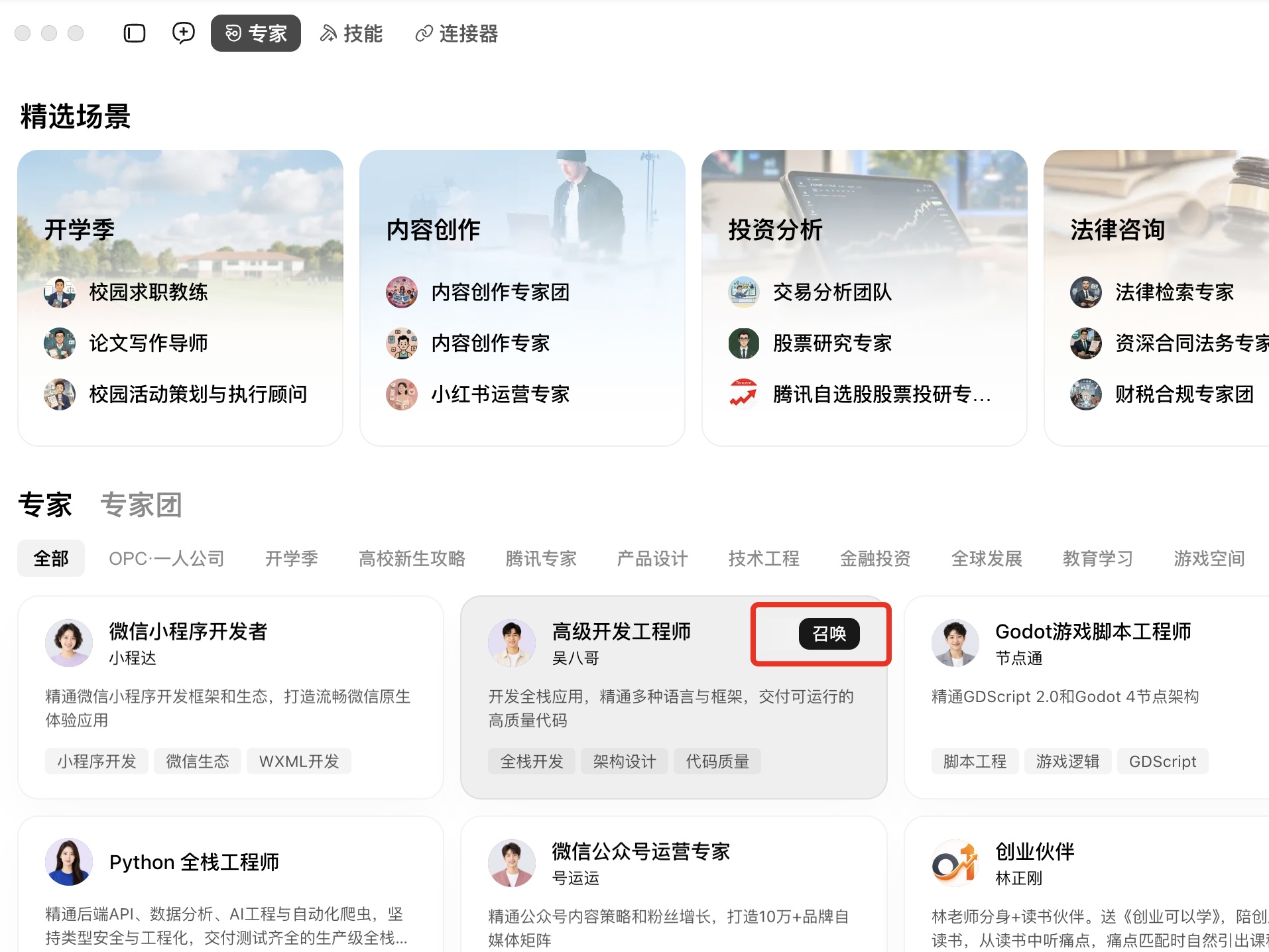
Task: Click the 交易分析团队 avatar icon
Action: (744, 292)
